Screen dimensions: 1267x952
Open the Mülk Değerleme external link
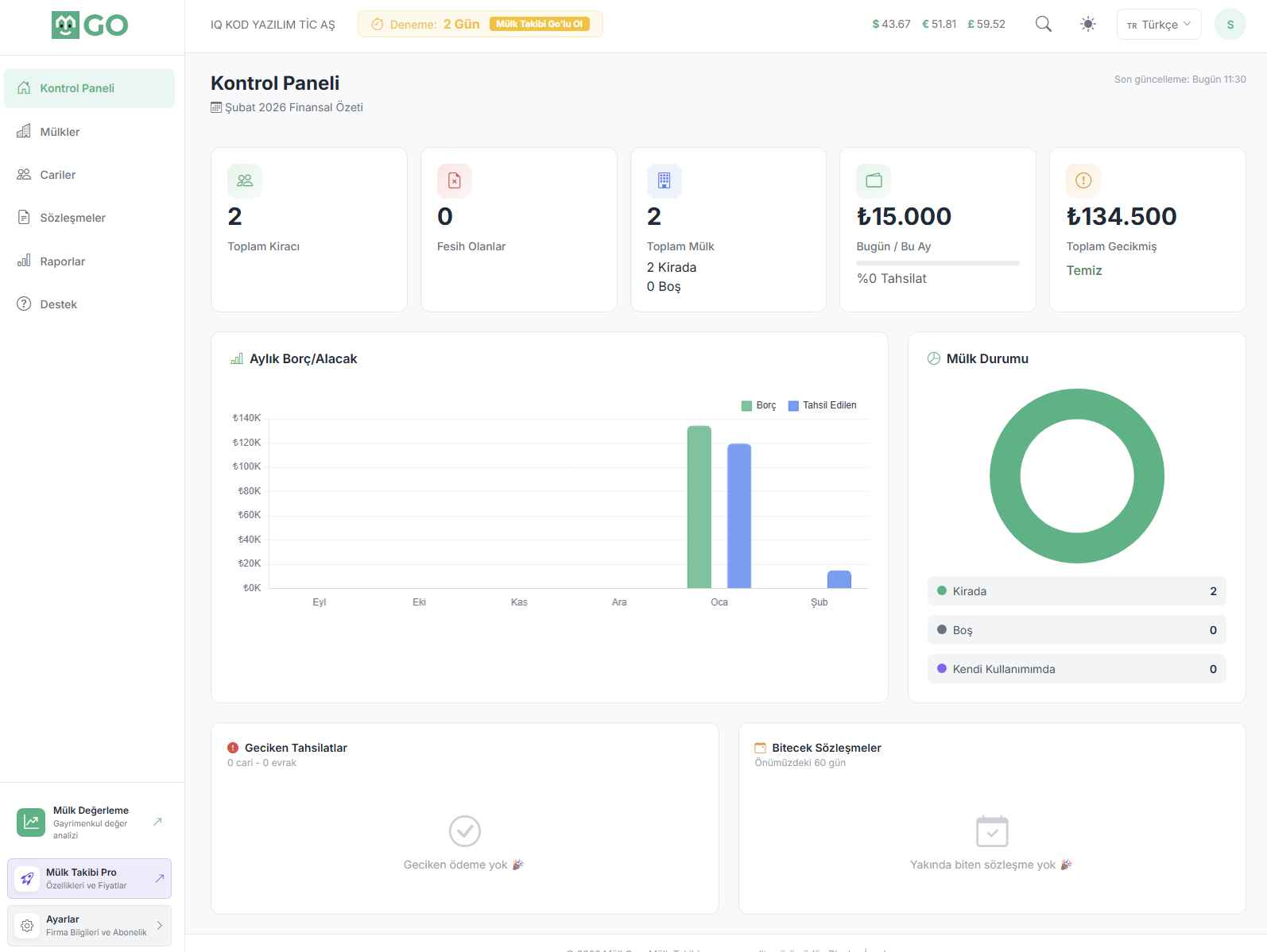pyautogui.click(x=157, y=822)
